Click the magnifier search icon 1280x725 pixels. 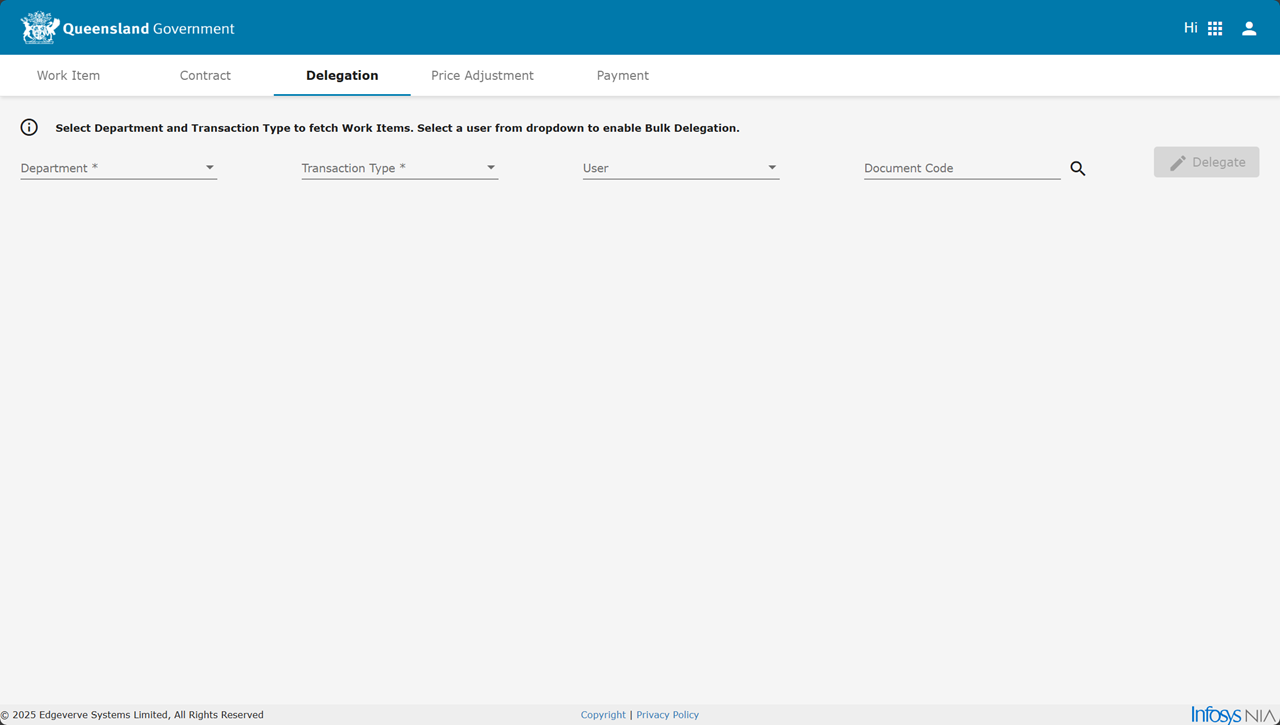(1077, 168)
